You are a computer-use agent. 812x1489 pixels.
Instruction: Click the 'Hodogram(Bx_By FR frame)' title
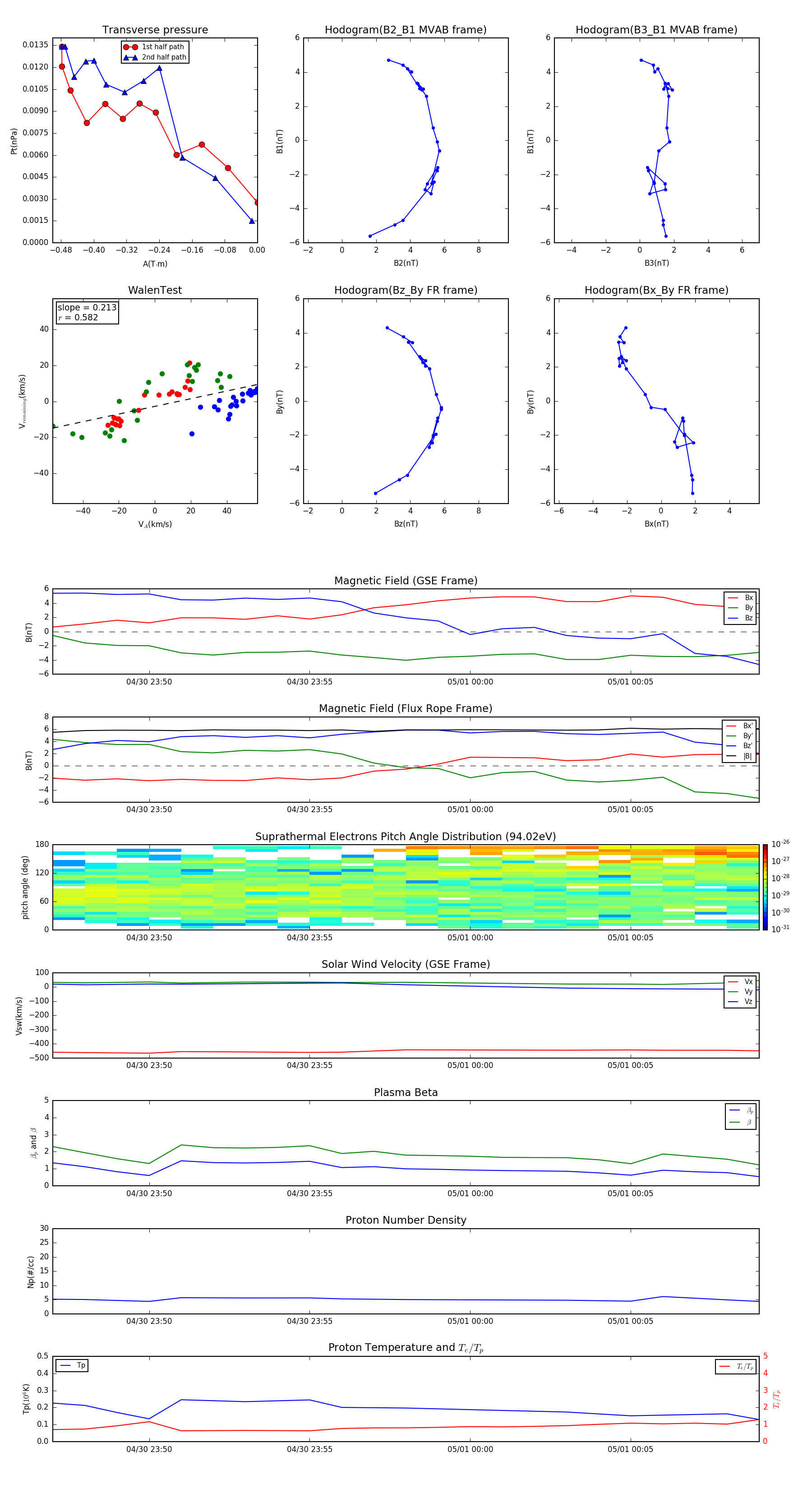tap(656, 290)
